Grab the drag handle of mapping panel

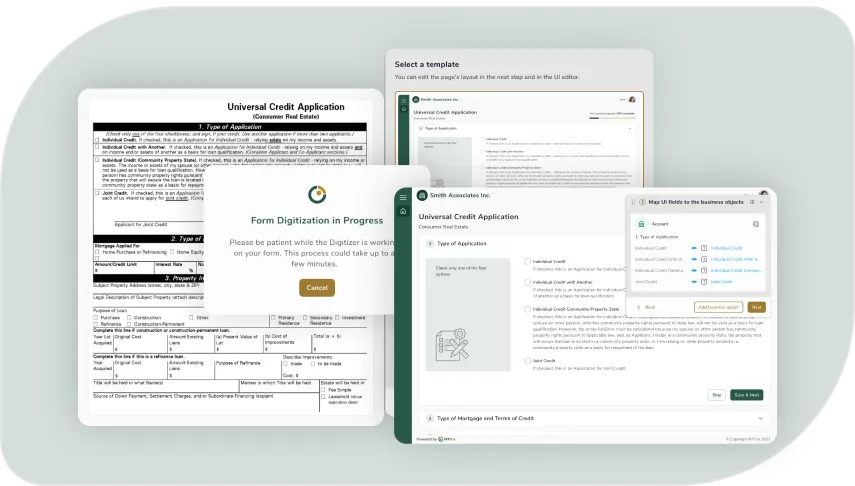pyautogui.click(x=633, y=202)
